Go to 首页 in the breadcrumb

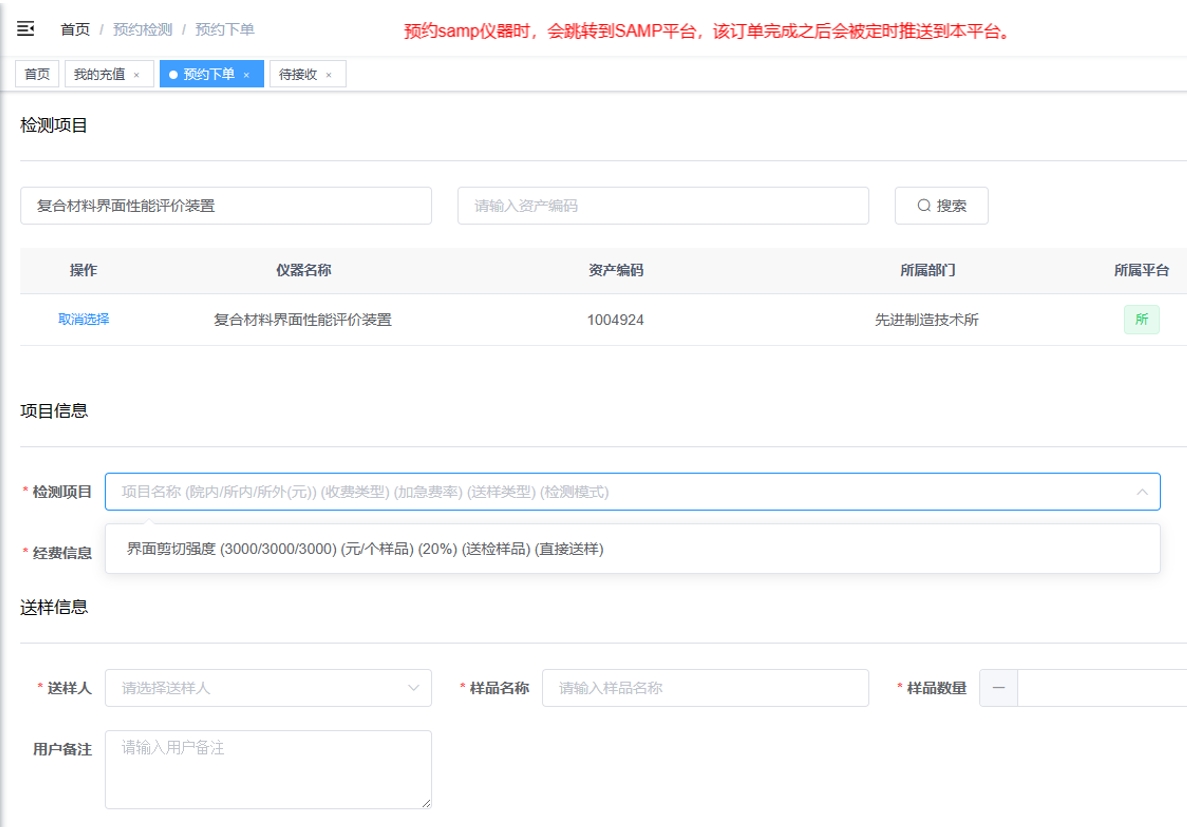tap(75, 30)
